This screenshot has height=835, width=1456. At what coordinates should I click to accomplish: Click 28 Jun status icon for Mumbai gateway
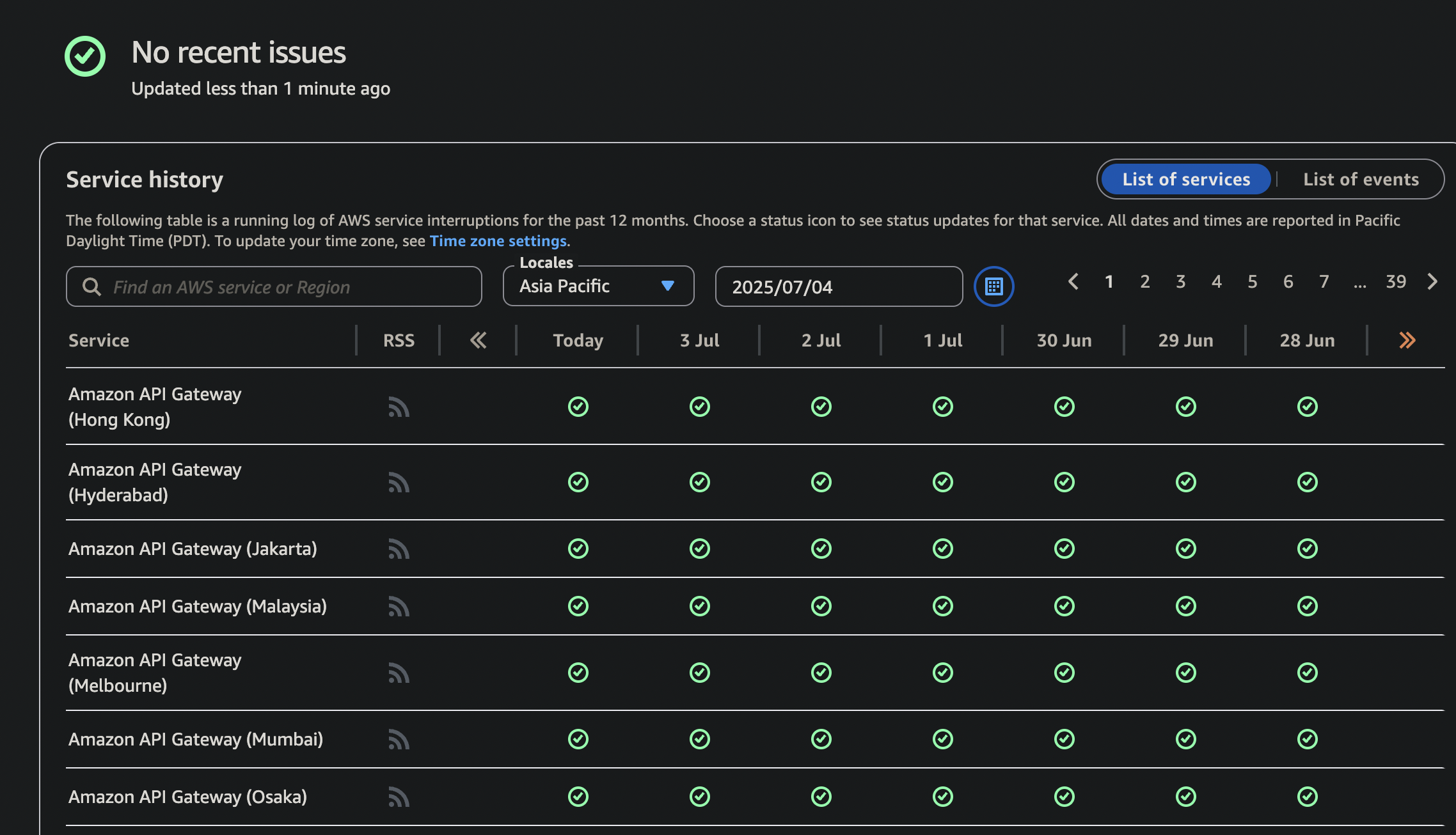pyautogui.click(x=1307, y=739)
